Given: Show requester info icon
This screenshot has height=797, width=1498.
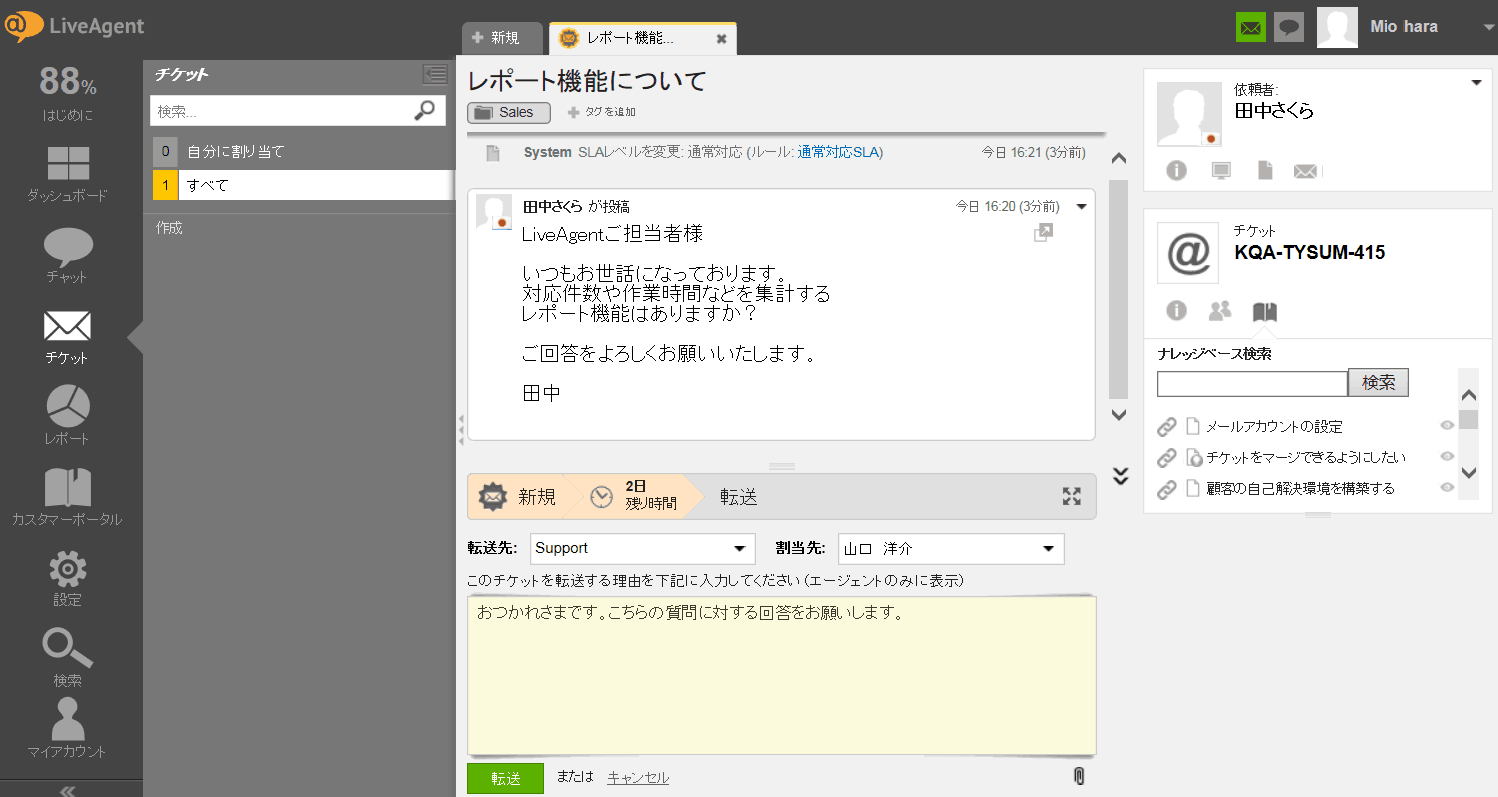Looking at the screenshot, I should tap(1176, 170).
